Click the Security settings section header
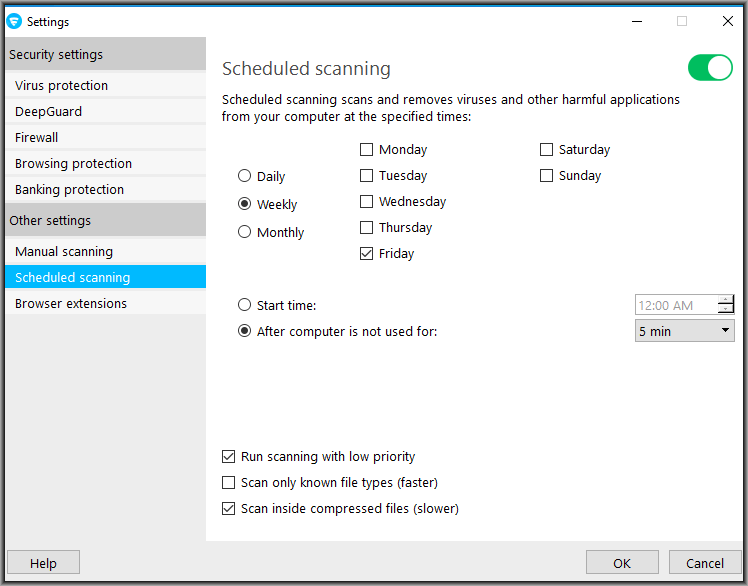The width and height of the screenshot is (748, 586). coord(105,54)
